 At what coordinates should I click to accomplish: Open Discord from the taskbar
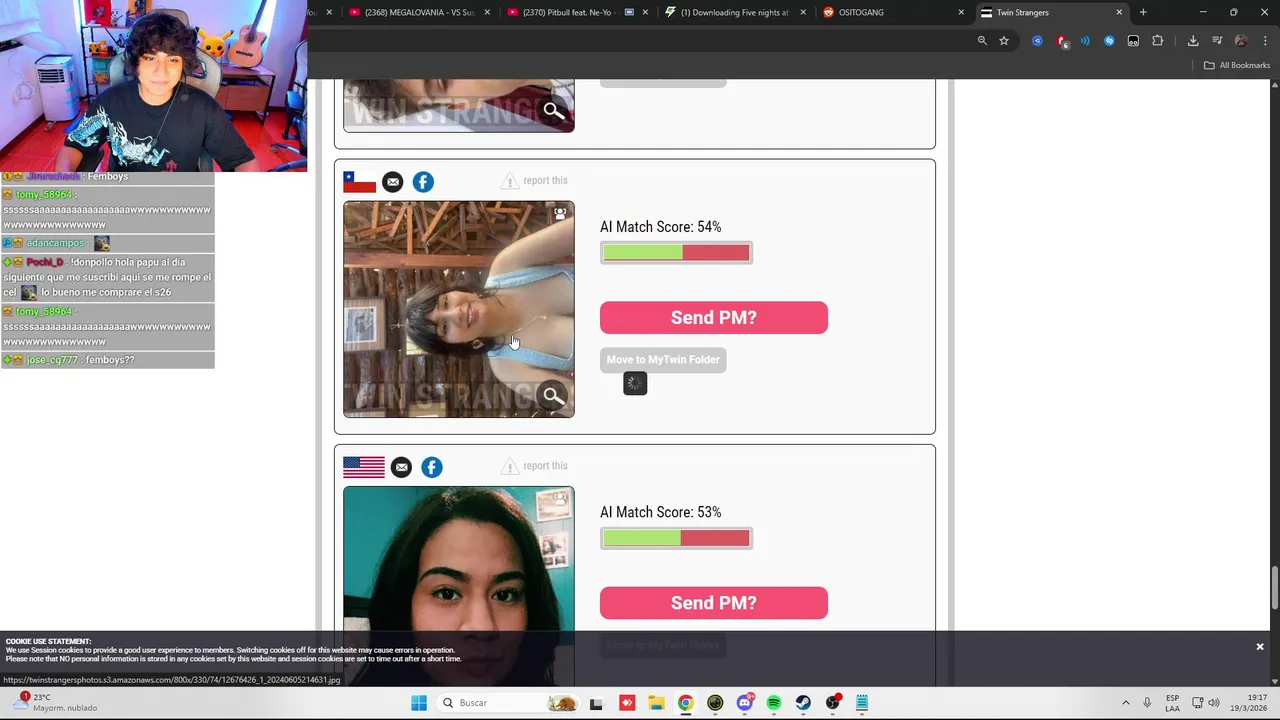point(744,703)
